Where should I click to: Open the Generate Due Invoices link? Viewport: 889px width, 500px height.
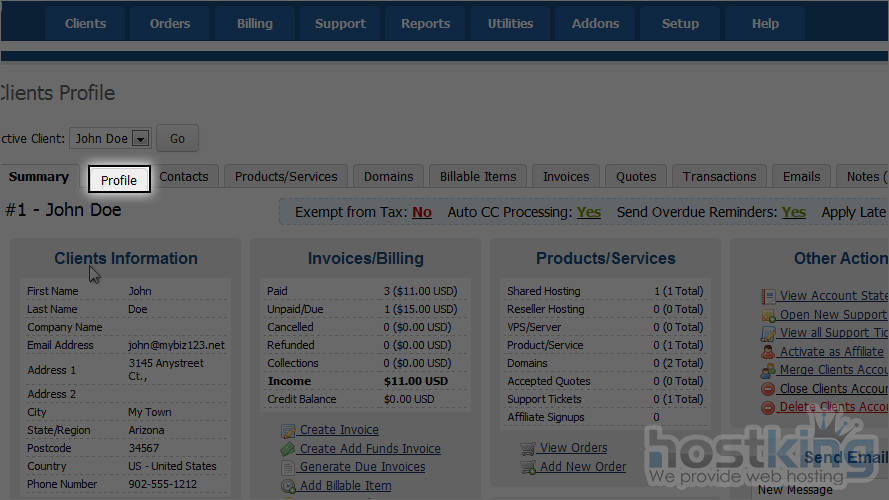(x=362, y=467)
